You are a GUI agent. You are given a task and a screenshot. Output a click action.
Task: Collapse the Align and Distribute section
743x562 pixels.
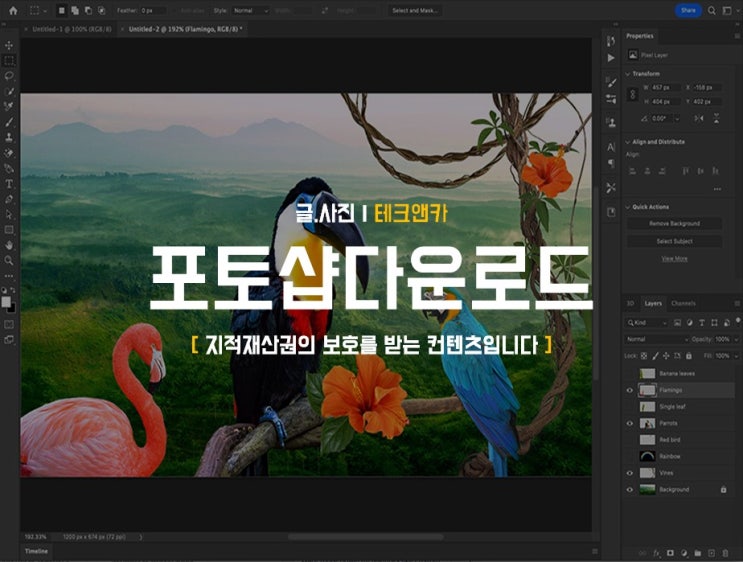[628, 142]
